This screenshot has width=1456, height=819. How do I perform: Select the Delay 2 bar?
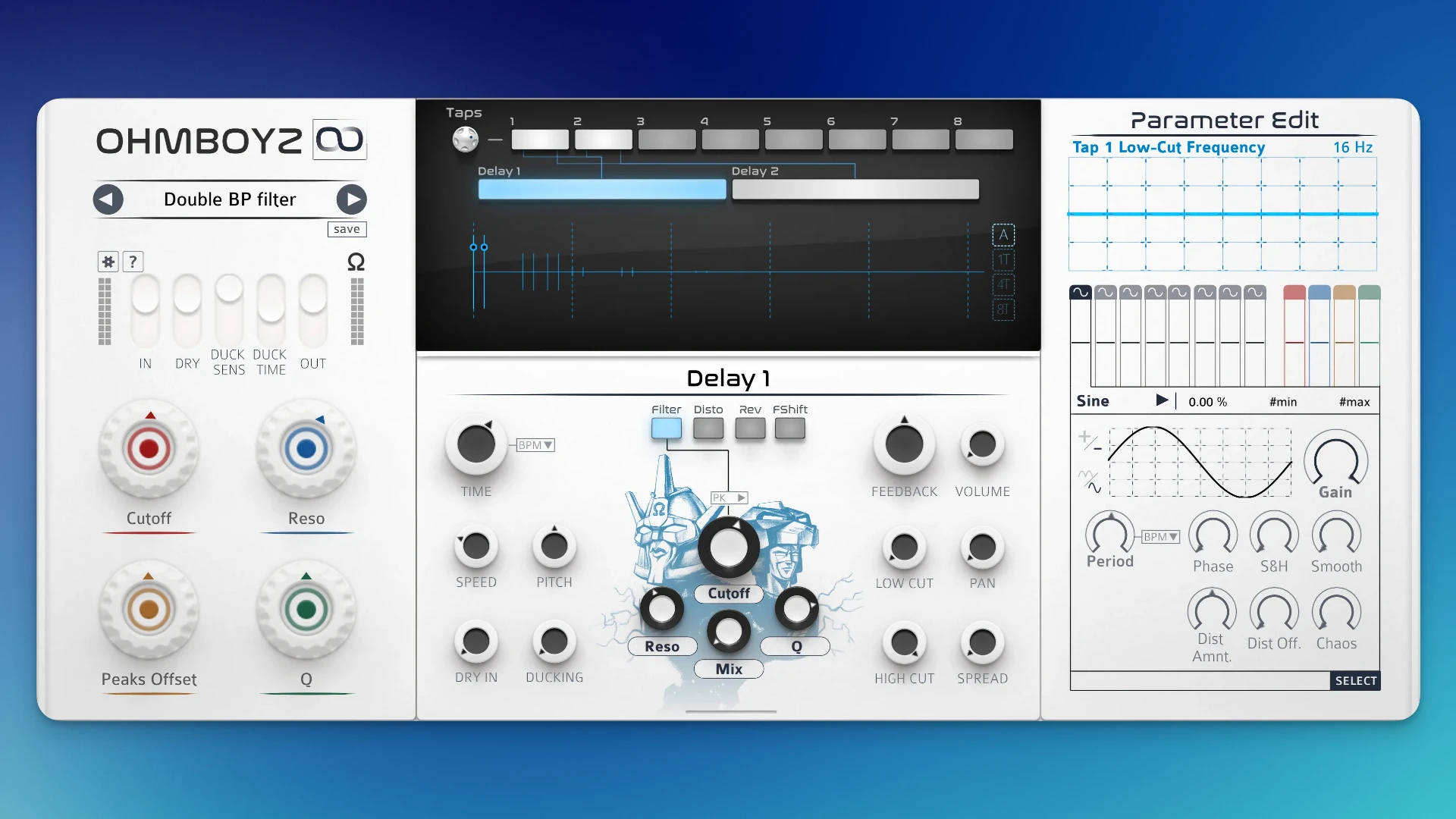point(855,189)
